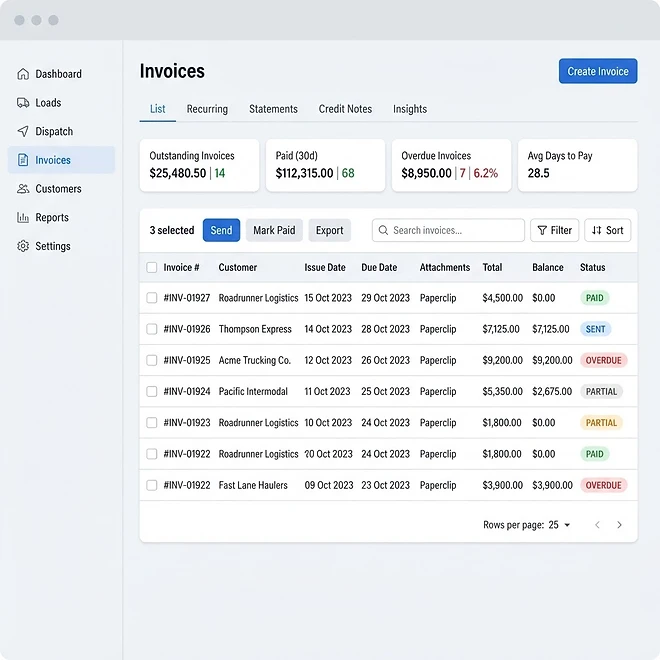Open the Statements tab
Image resolution: width=660 pixels, height=660 pixels.
pyautogui.click(x=273, y=109)
